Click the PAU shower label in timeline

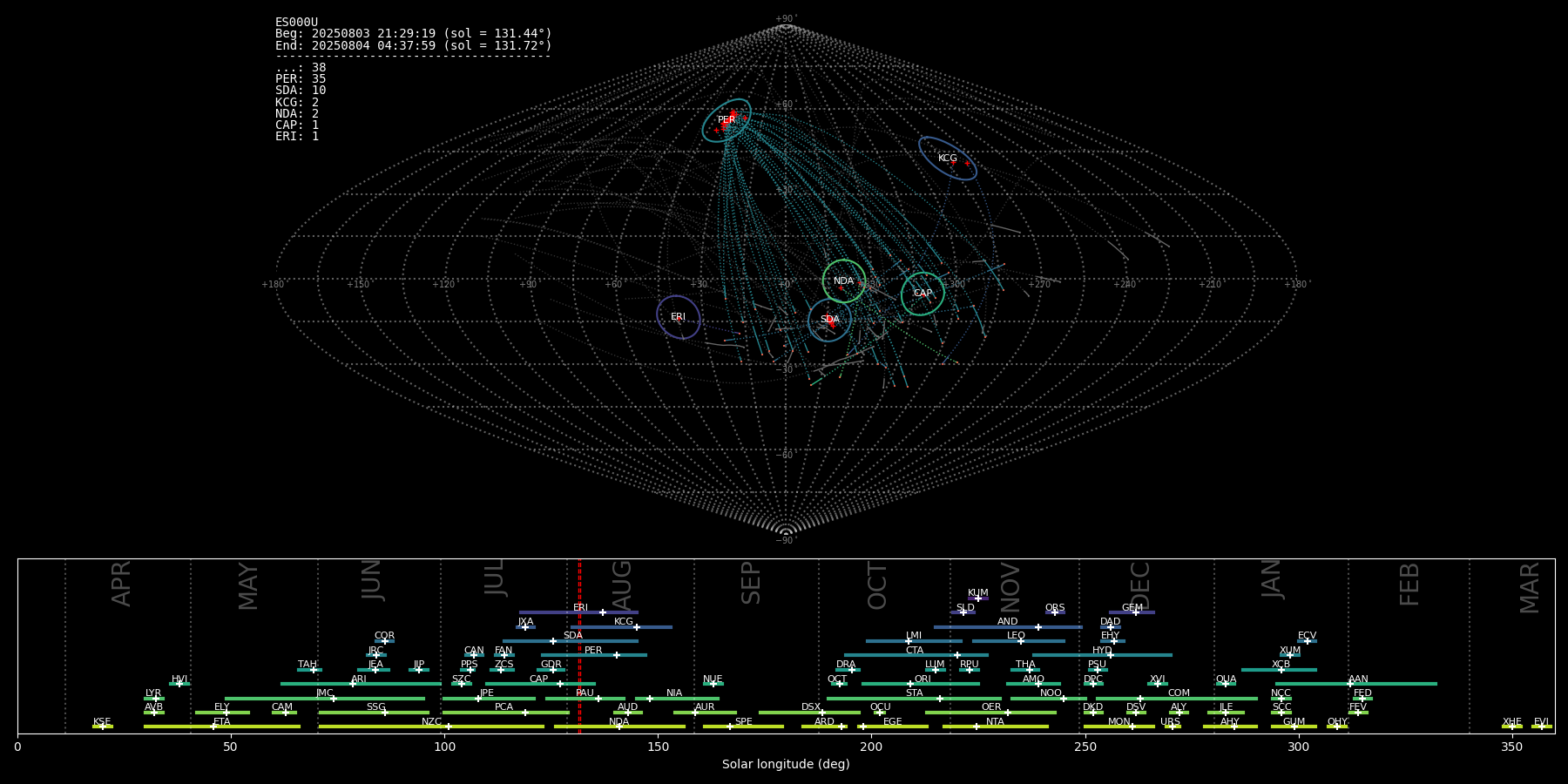585,693
